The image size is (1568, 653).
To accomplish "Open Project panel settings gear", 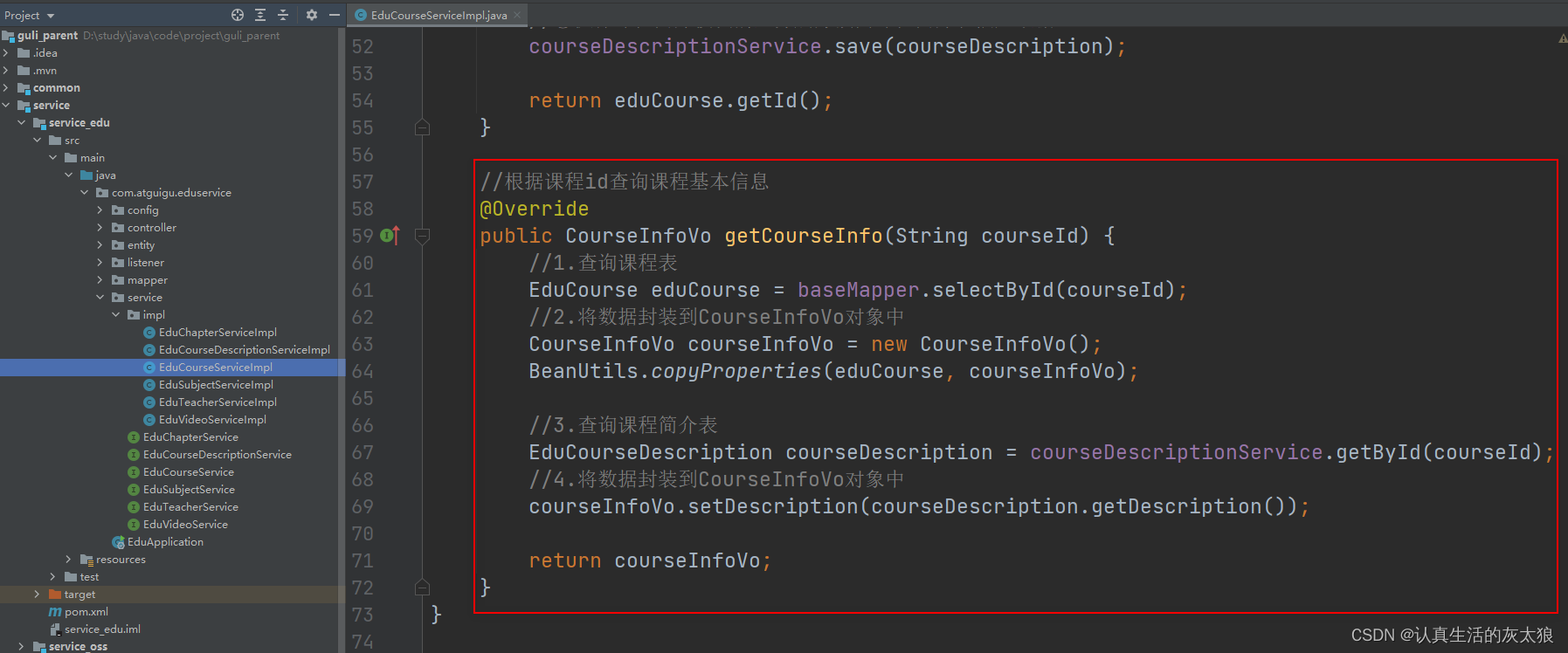I will coord(312,15).
